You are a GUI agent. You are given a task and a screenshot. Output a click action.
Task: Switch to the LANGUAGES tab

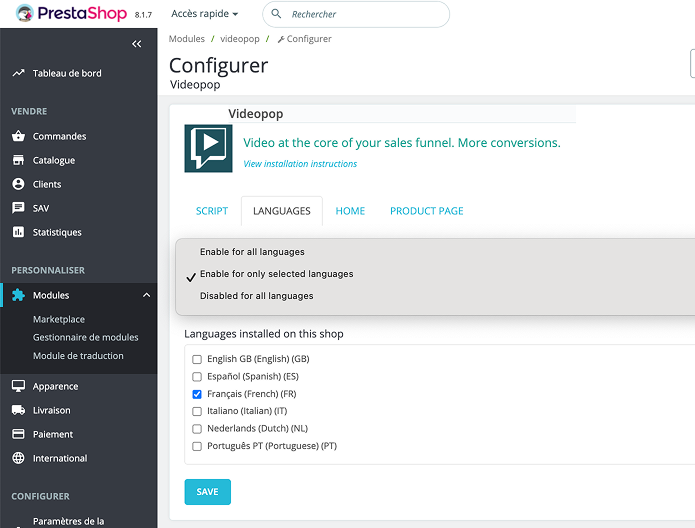tap(282, 211)
